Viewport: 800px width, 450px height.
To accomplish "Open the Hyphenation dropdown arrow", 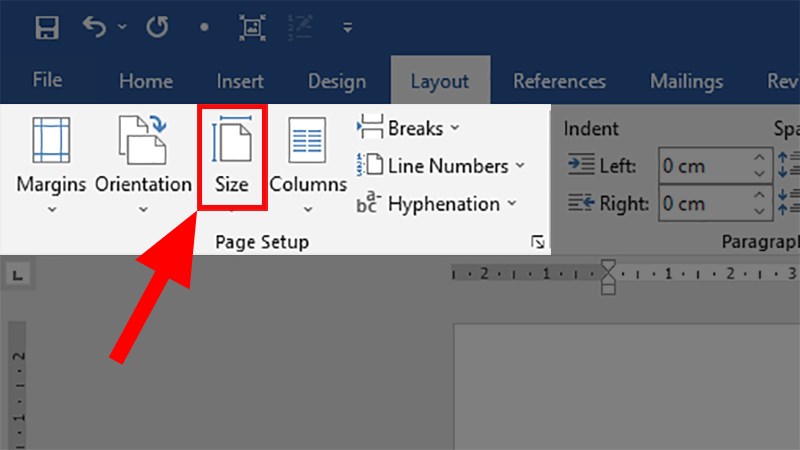I will coord(512,204).
